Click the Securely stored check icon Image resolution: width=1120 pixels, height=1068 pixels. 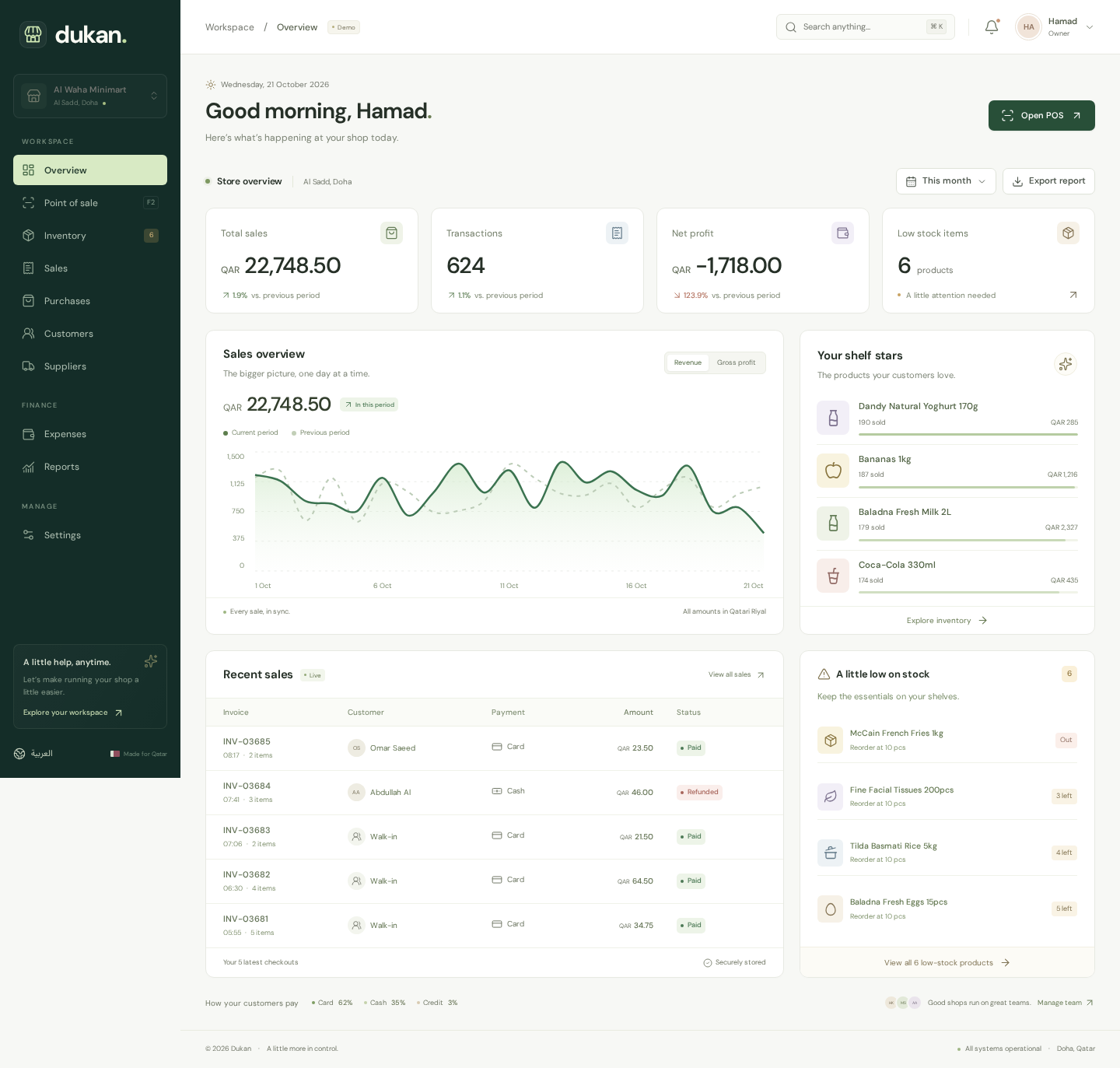click(x=708, y=963)
